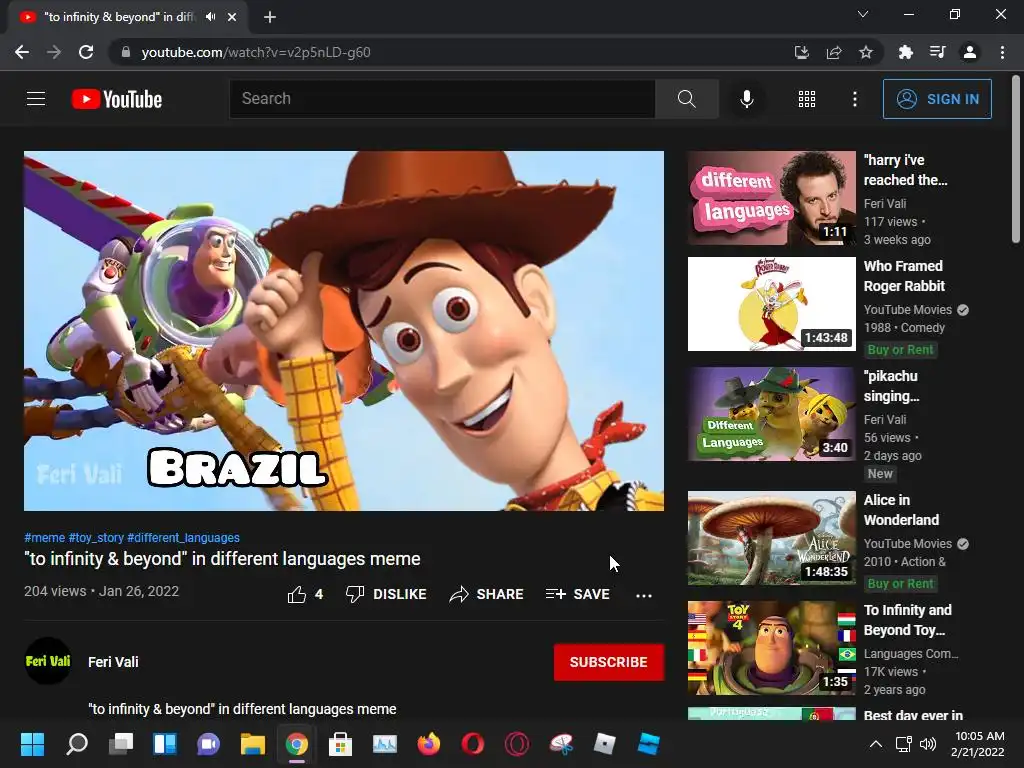The width and height of the screenshot is (1024, 768).
Task: Reload the page
Action: tap(86, 52)
